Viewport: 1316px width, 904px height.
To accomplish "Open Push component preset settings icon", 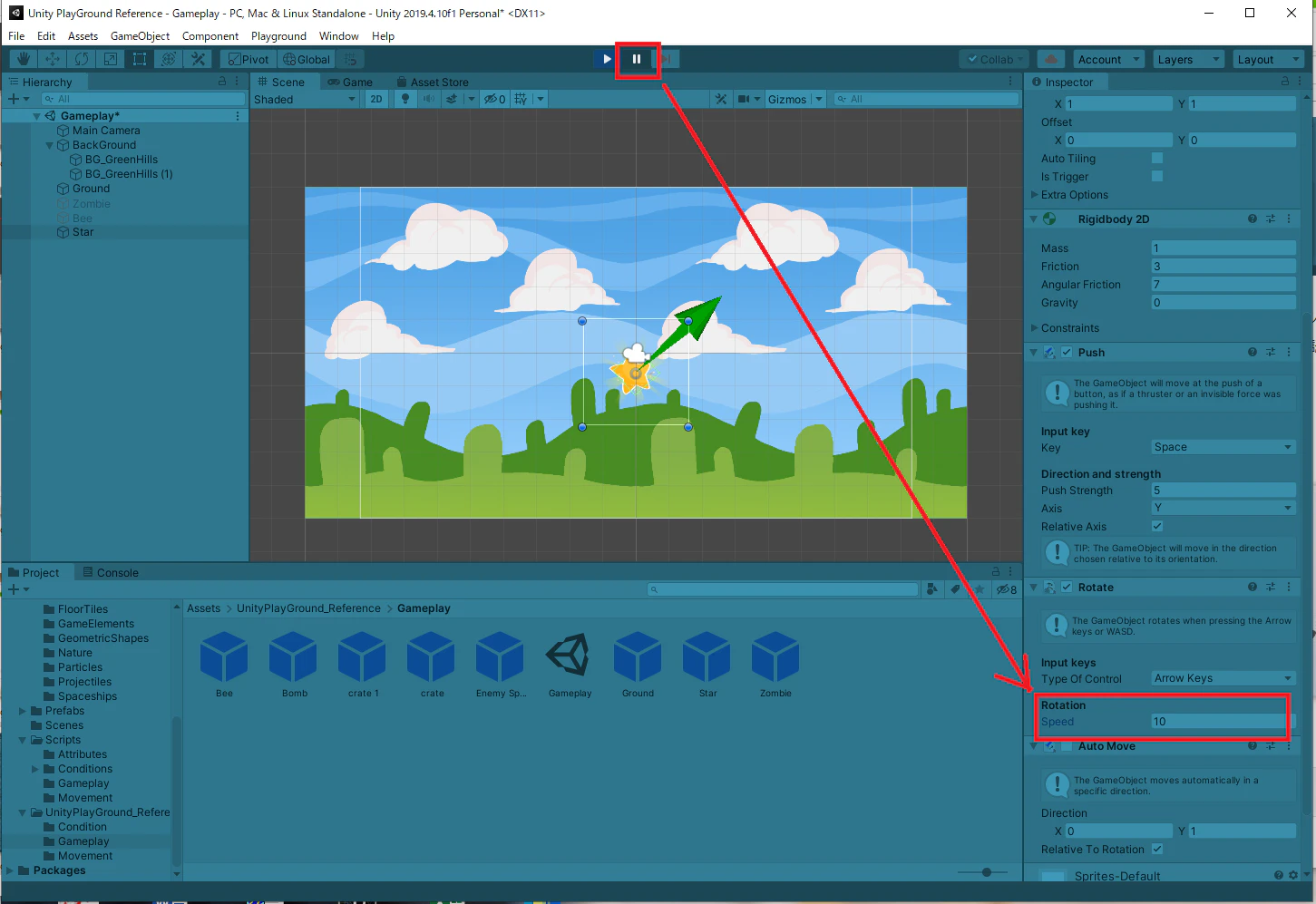I will pyautogui.click(x=1271, y=352).
